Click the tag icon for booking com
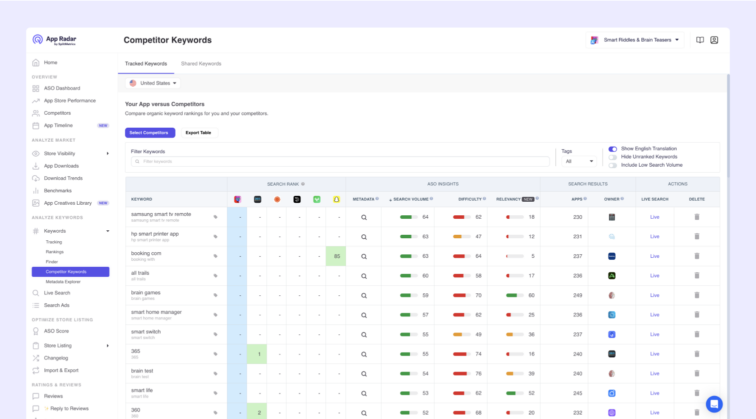 [216, 256]
